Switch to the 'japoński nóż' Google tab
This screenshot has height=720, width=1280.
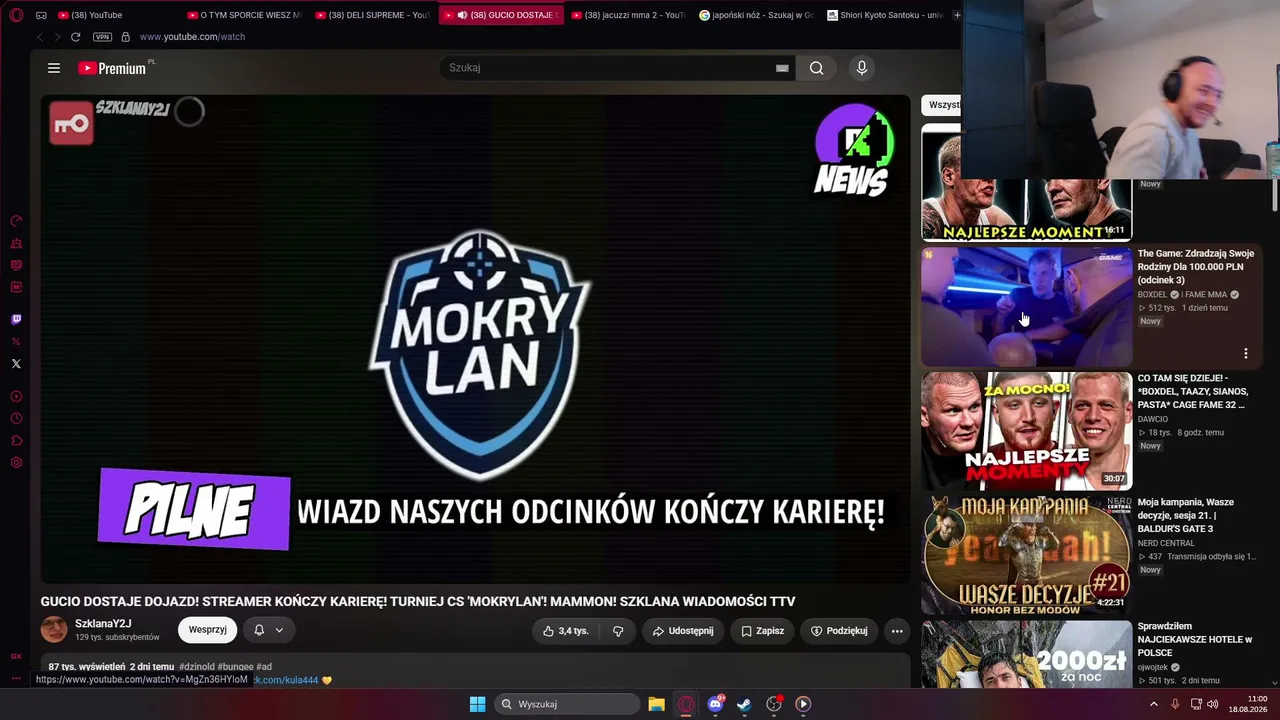tap(757, 15)
